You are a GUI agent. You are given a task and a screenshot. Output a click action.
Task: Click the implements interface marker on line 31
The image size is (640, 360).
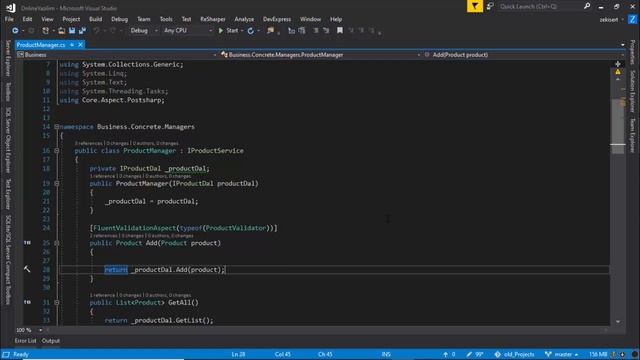(27, 302)
